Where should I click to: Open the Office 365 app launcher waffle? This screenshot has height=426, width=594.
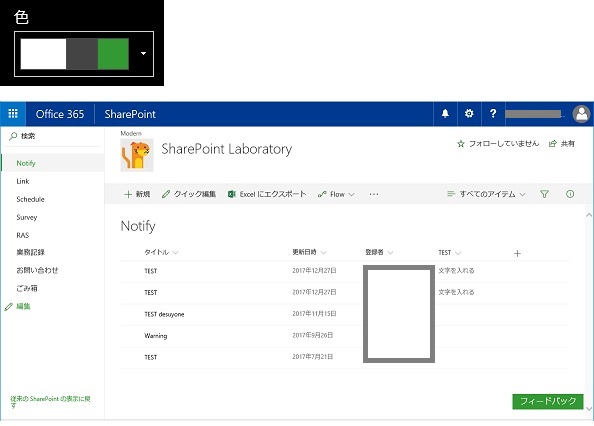coord(13,114)
